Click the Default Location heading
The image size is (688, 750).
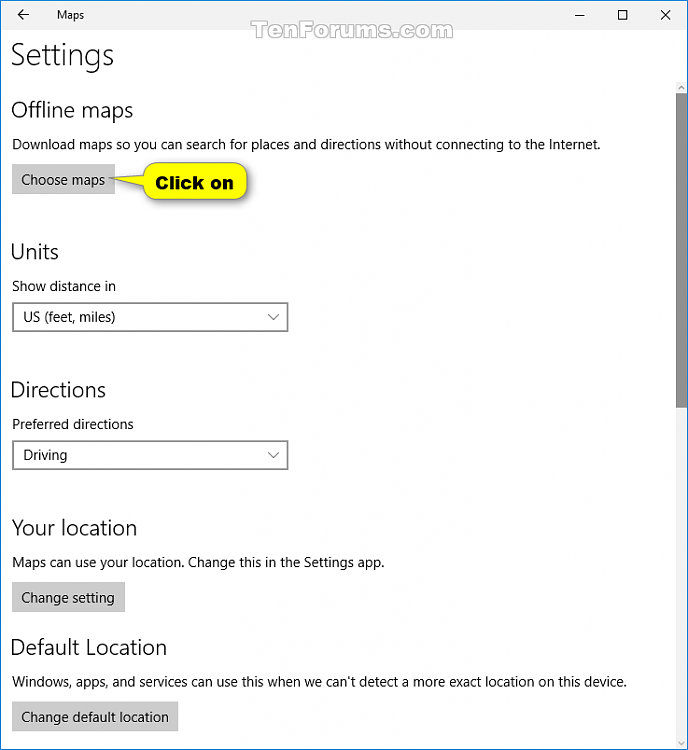pos(89,647)
